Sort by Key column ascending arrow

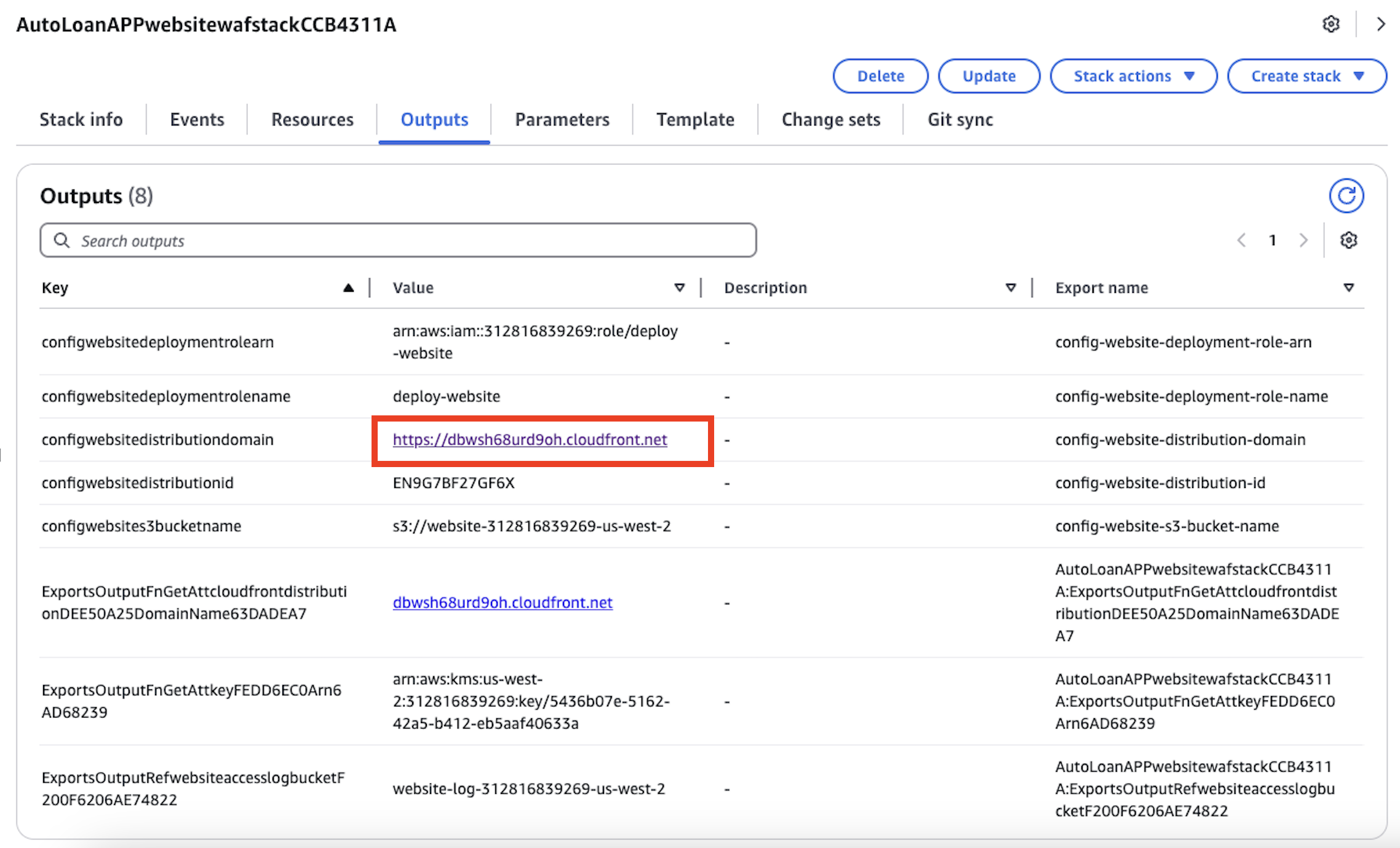(x=348, y=287)
